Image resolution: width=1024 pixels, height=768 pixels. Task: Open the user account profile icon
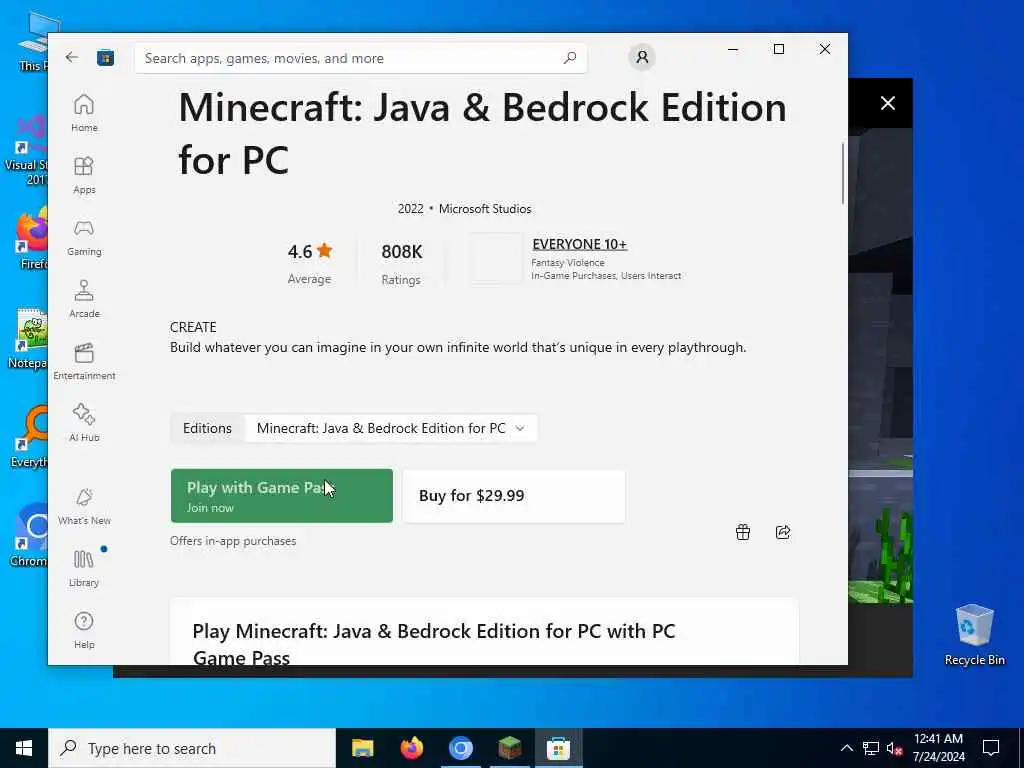(x=642, y=57)
